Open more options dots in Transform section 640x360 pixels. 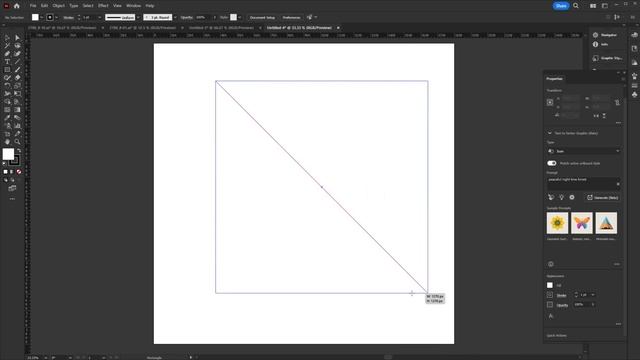(x=618, y=122)
